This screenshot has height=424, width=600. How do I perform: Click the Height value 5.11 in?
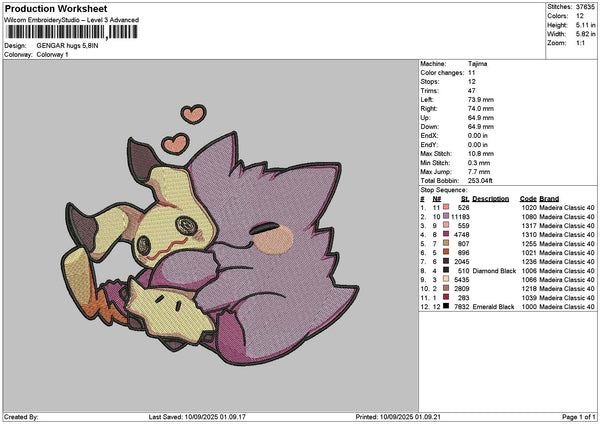[585, 25]
